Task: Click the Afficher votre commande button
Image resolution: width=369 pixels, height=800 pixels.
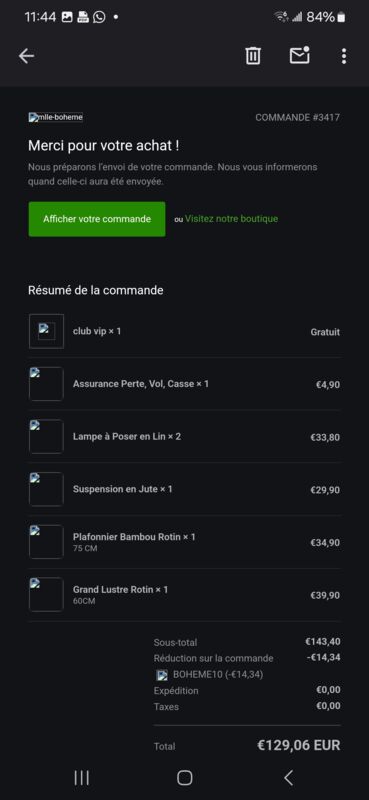Action: pos(97,219)
